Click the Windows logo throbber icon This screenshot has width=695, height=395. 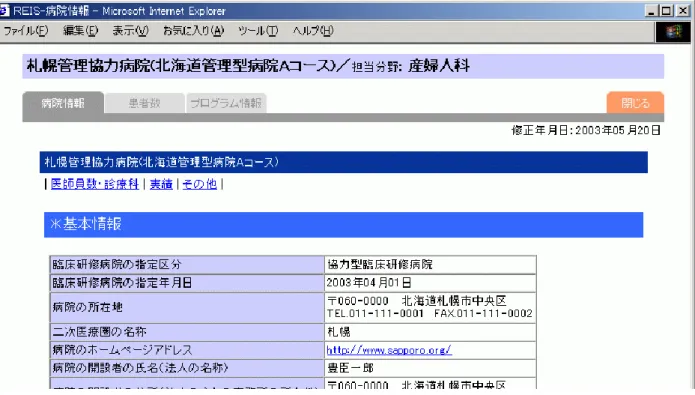(x=673, y=31)
